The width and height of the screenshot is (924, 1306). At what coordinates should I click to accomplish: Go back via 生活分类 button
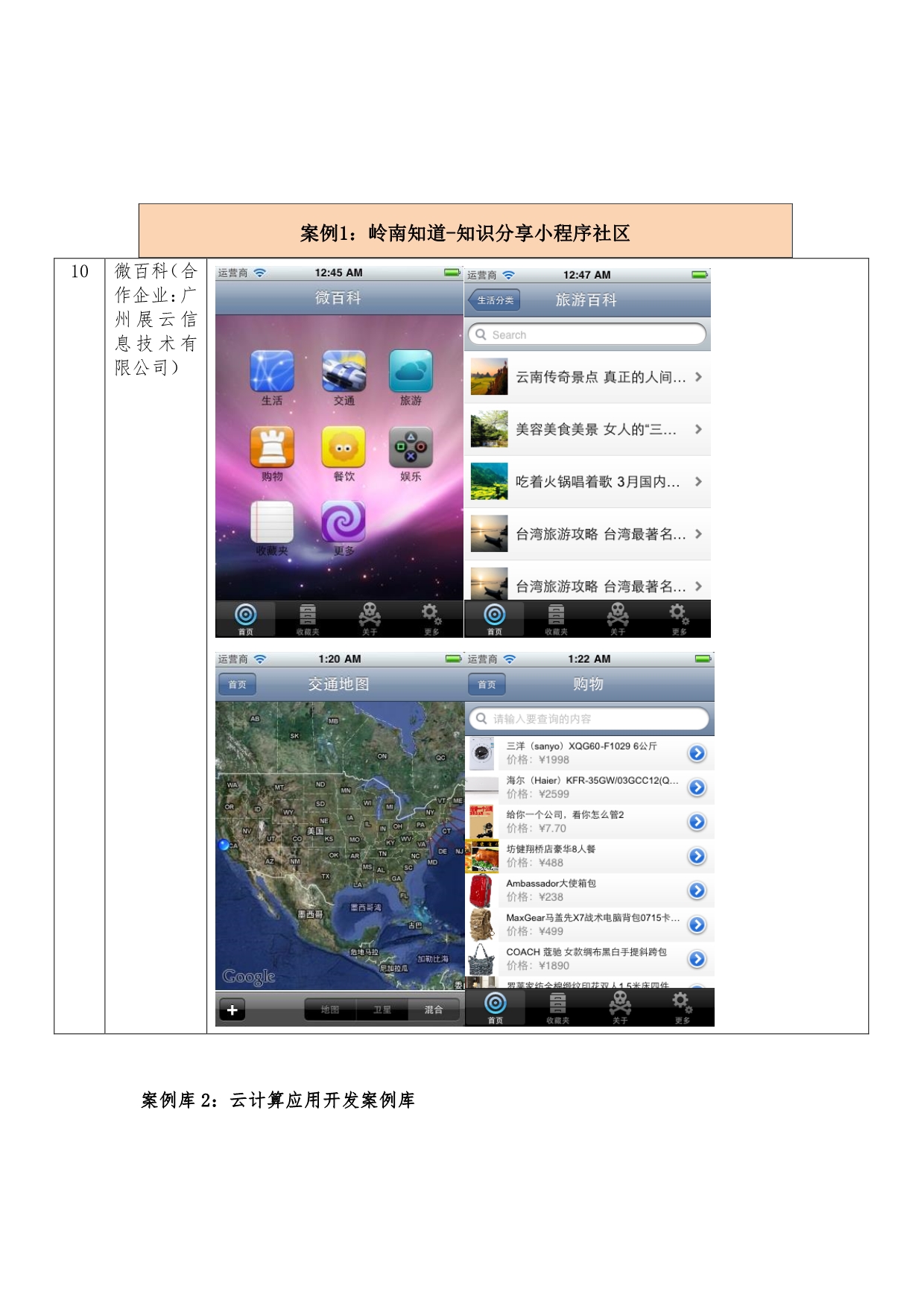point(494,300)
